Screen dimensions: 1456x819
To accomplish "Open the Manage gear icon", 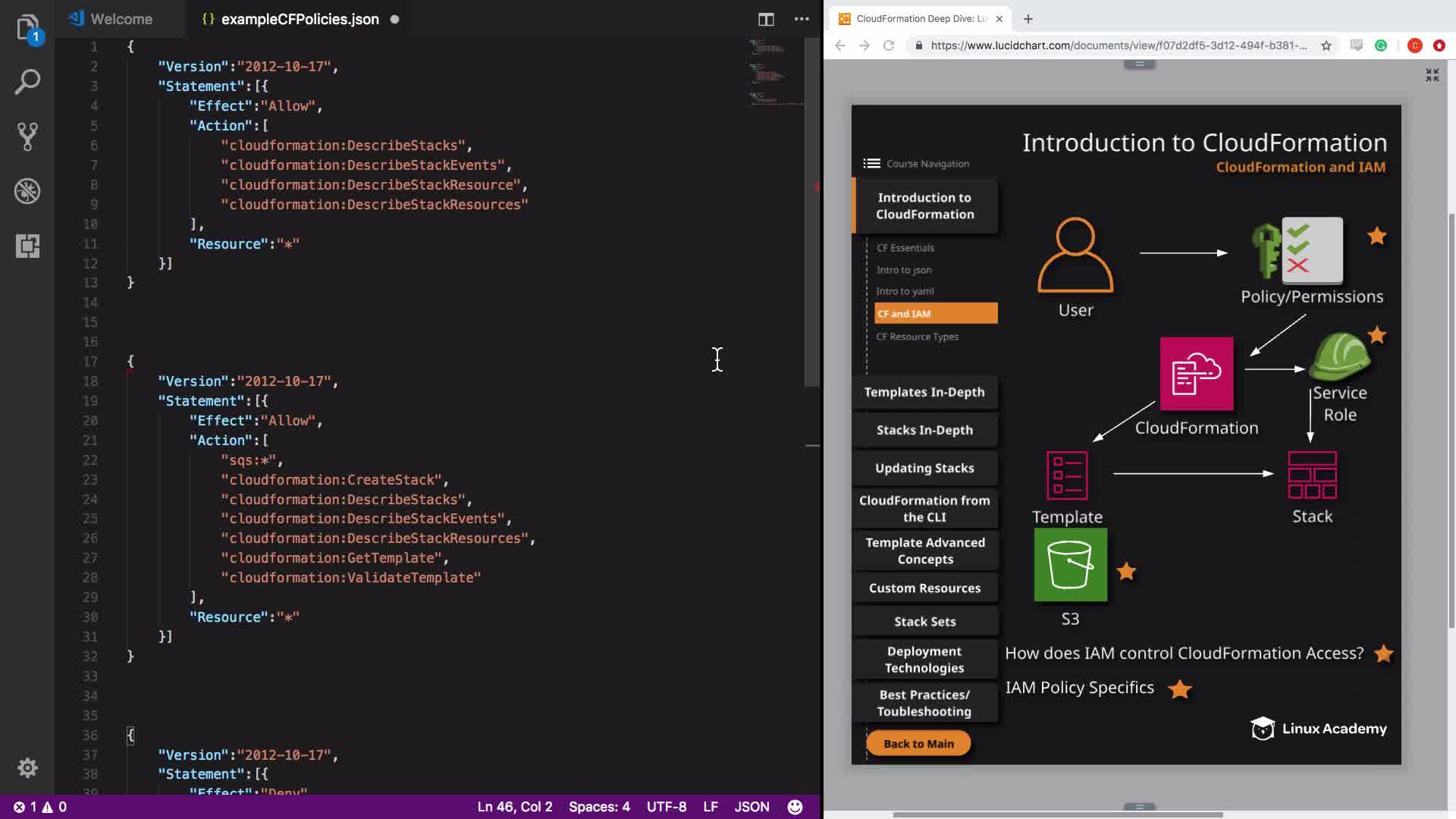I will pyautogui.click(x=27, y=767).
